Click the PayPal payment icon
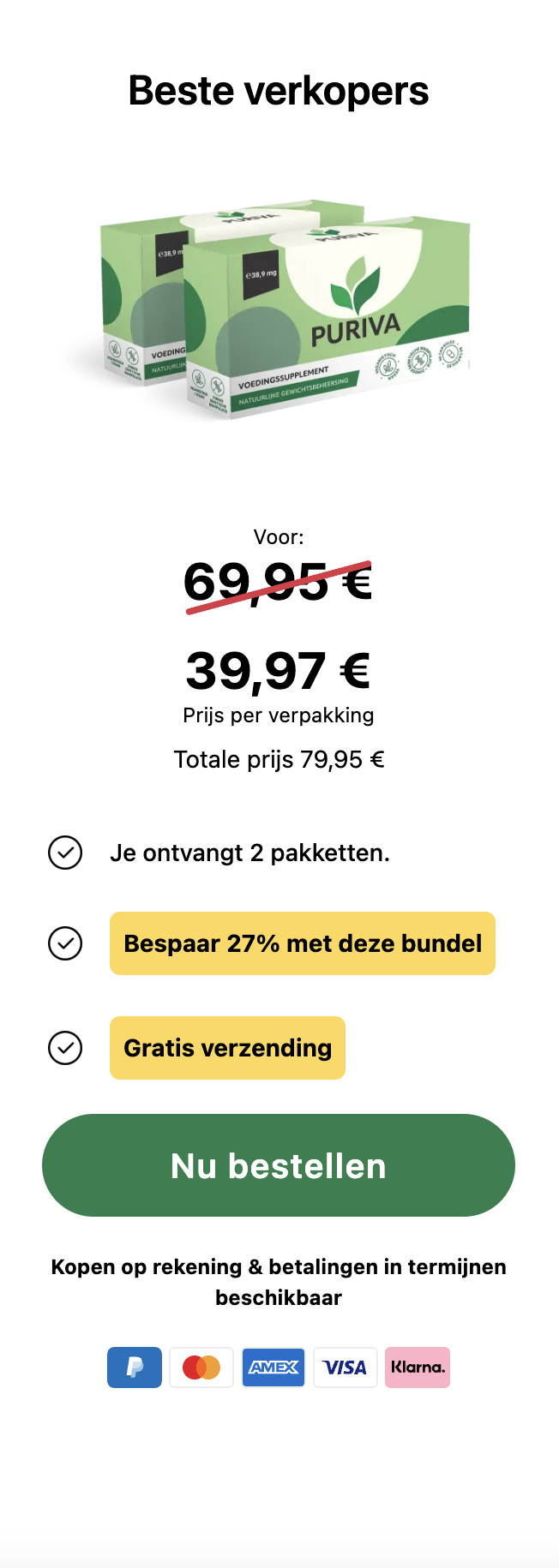This screenshot has width=559, height=1568. pos(135,1367)
